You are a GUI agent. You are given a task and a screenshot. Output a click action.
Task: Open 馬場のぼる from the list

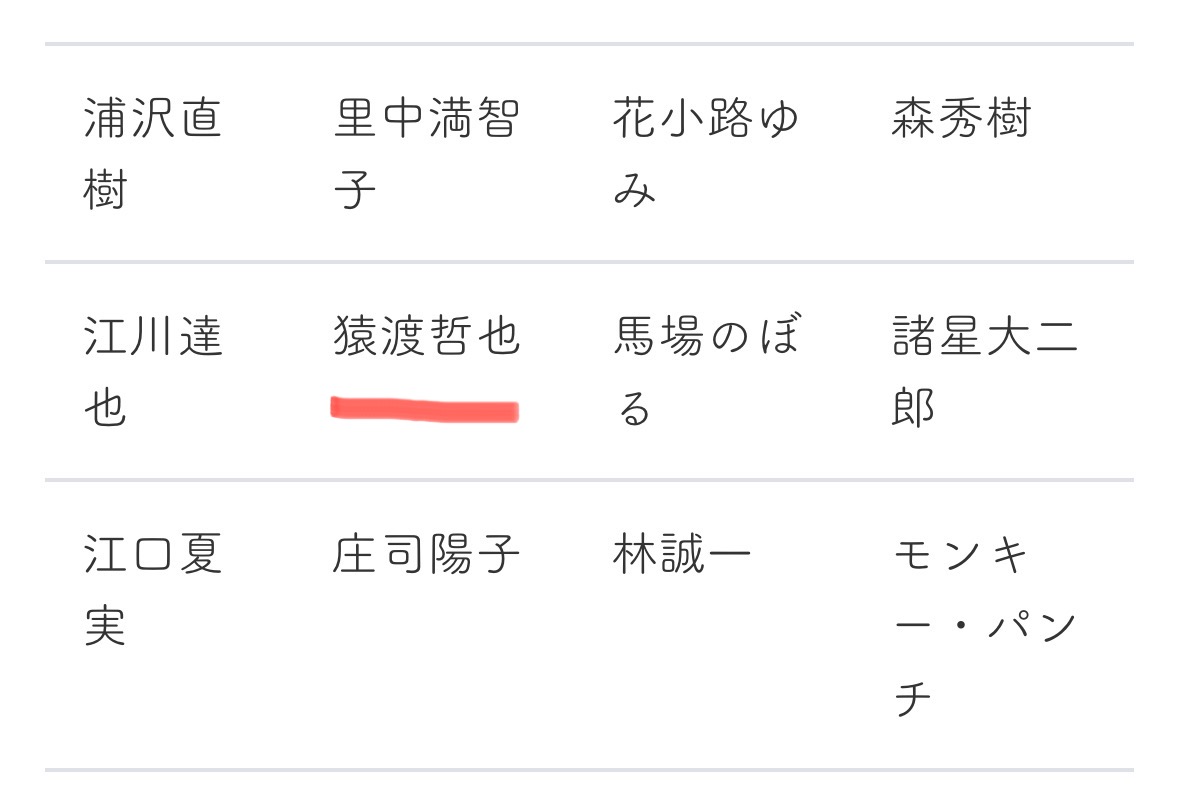pyautogui.click(x=706, y=370)
